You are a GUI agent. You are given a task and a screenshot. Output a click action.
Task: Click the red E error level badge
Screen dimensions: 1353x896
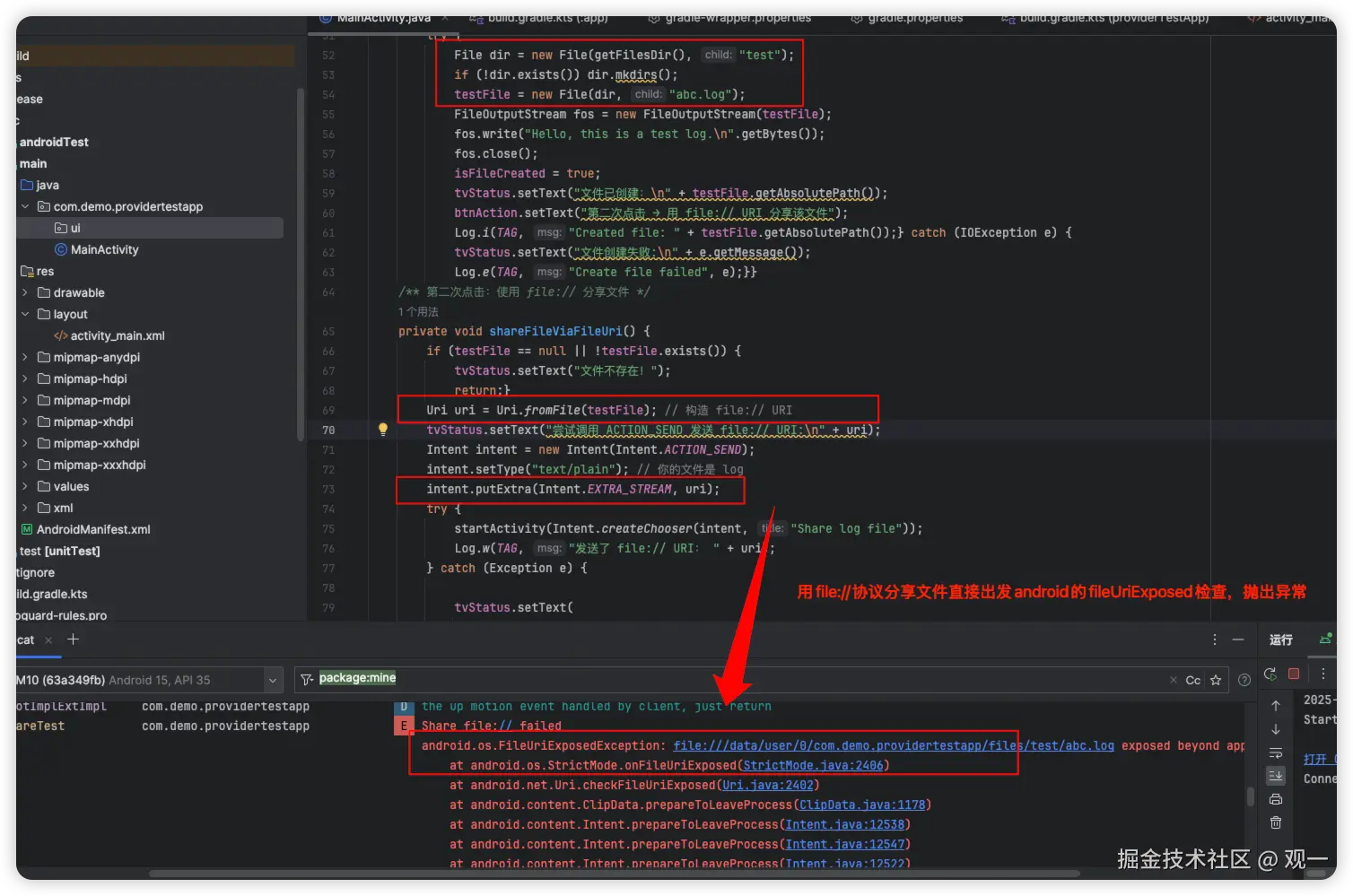tap(404, 726)
